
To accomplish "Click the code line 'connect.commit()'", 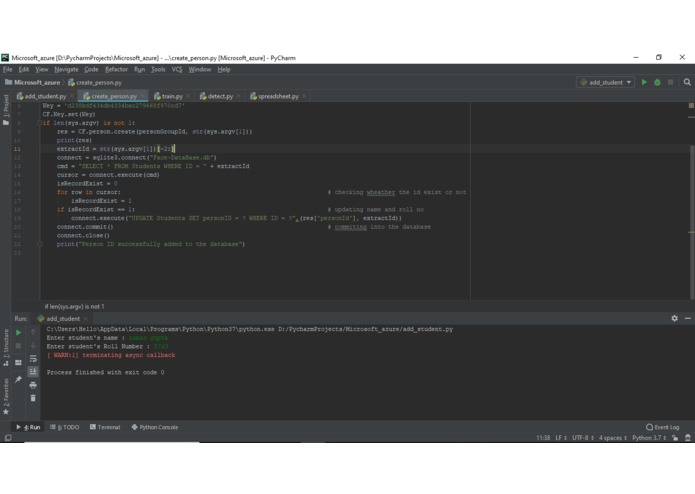I will 85,227.
